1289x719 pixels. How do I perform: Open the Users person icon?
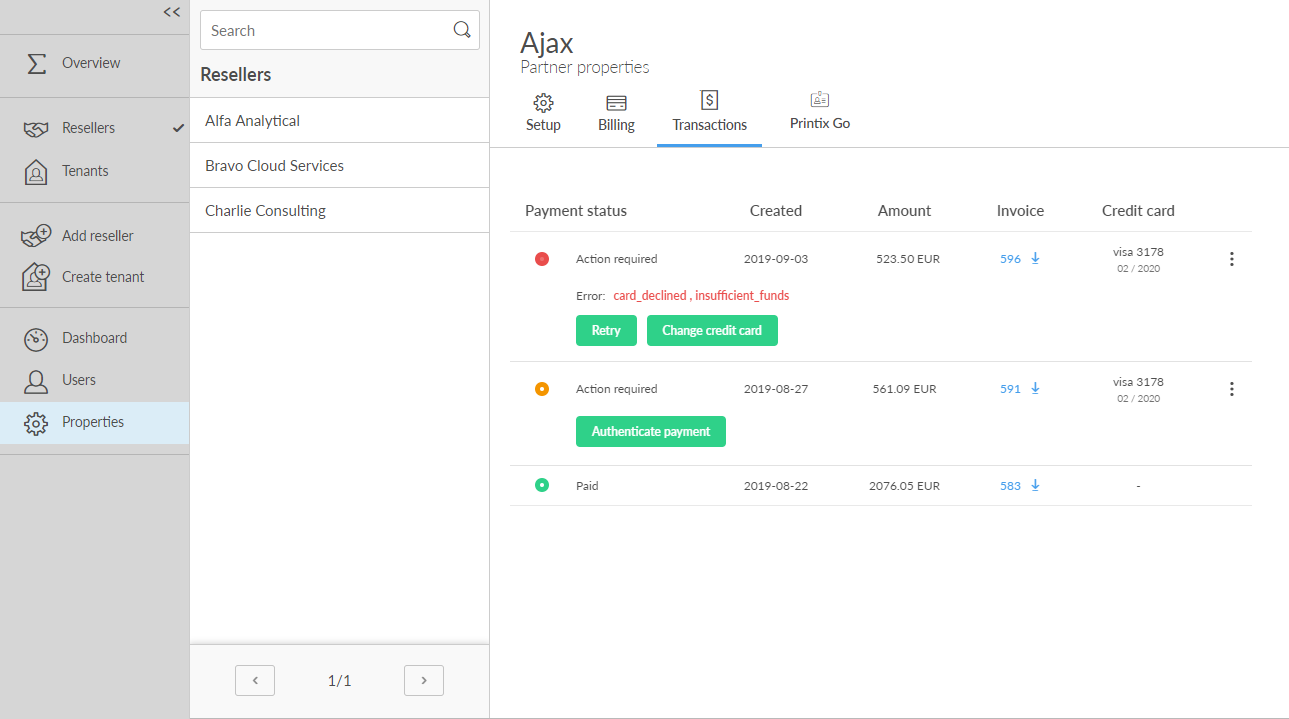(36, 381)
